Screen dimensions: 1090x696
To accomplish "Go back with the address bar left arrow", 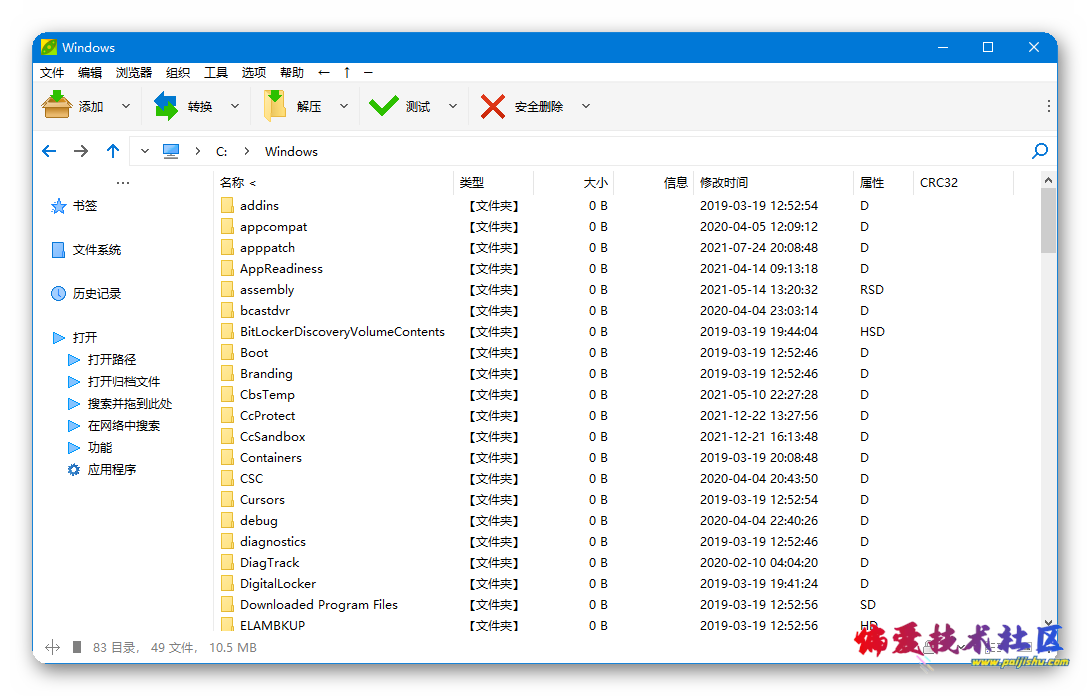I will pos(49,151).
